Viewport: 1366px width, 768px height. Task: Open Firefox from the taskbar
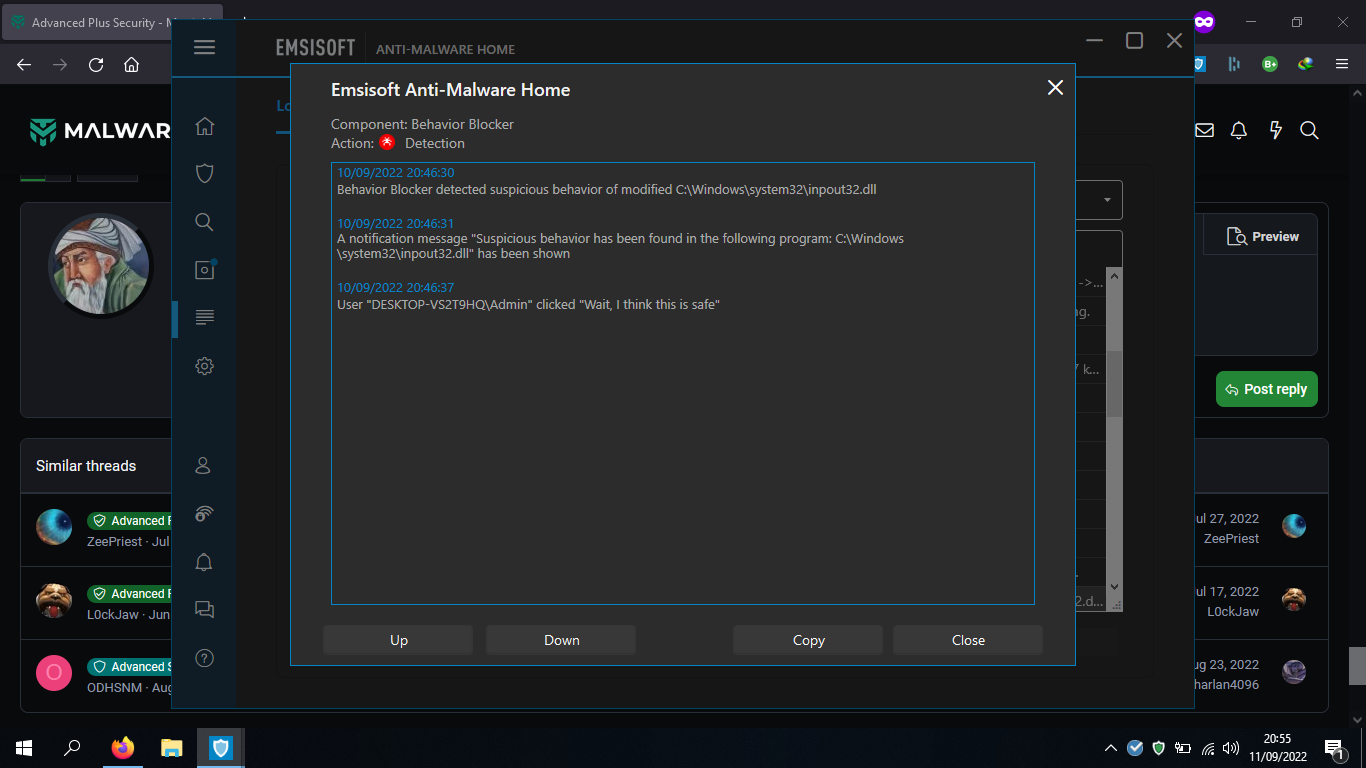point(122,747)
